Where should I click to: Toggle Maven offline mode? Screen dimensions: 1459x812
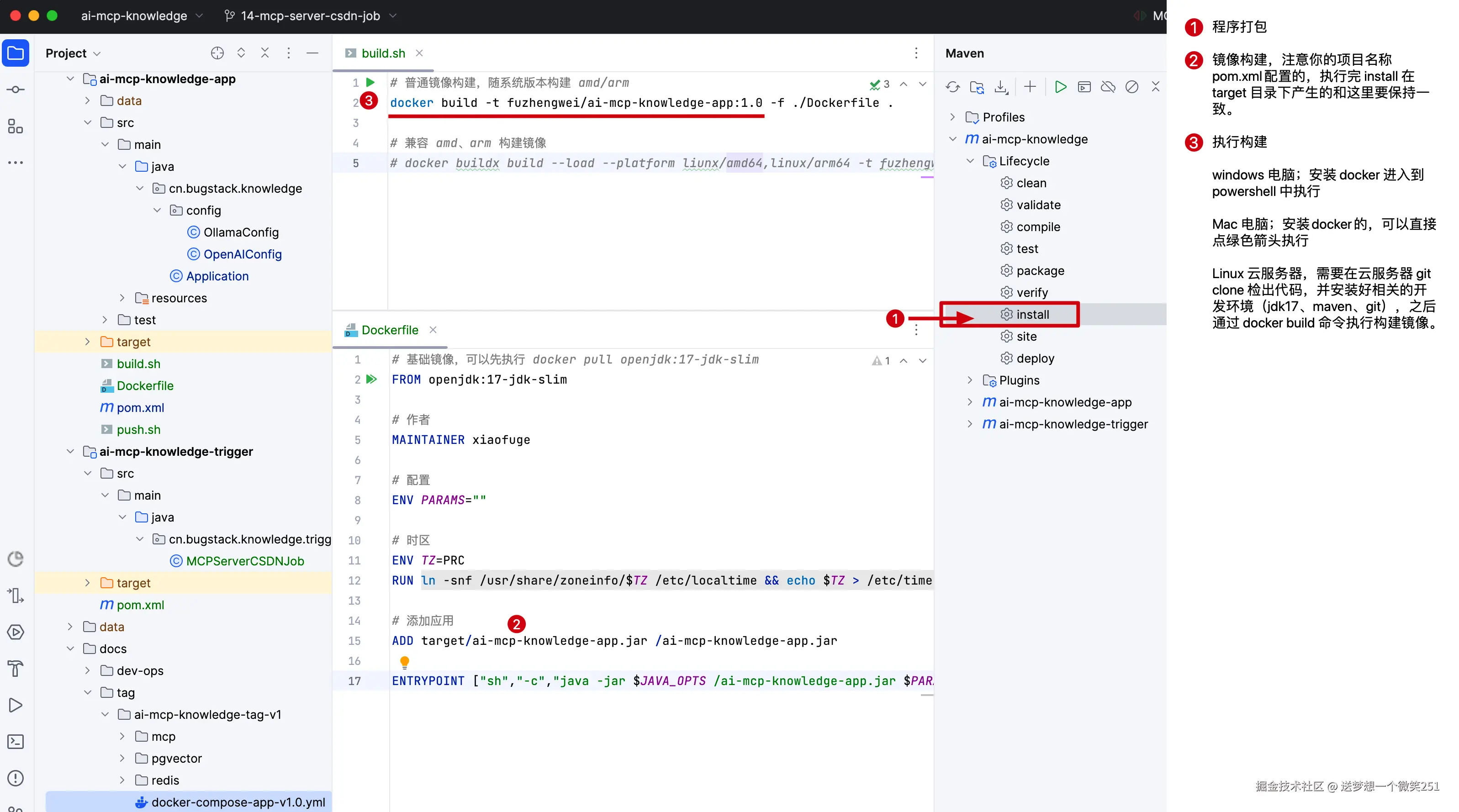pyautogui.click(x=1108, y=87)
